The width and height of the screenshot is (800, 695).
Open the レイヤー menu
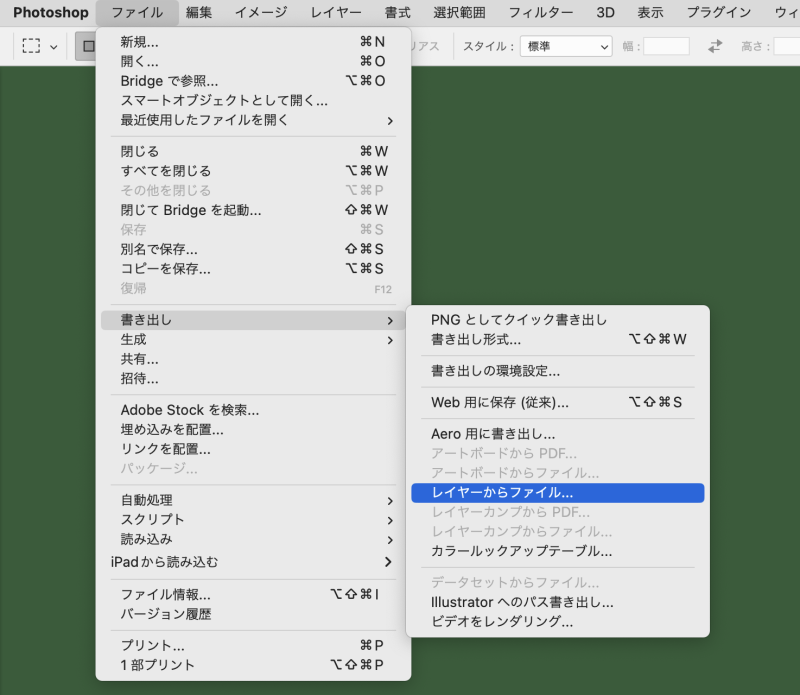pyautogui.click(x=335, y=12)
